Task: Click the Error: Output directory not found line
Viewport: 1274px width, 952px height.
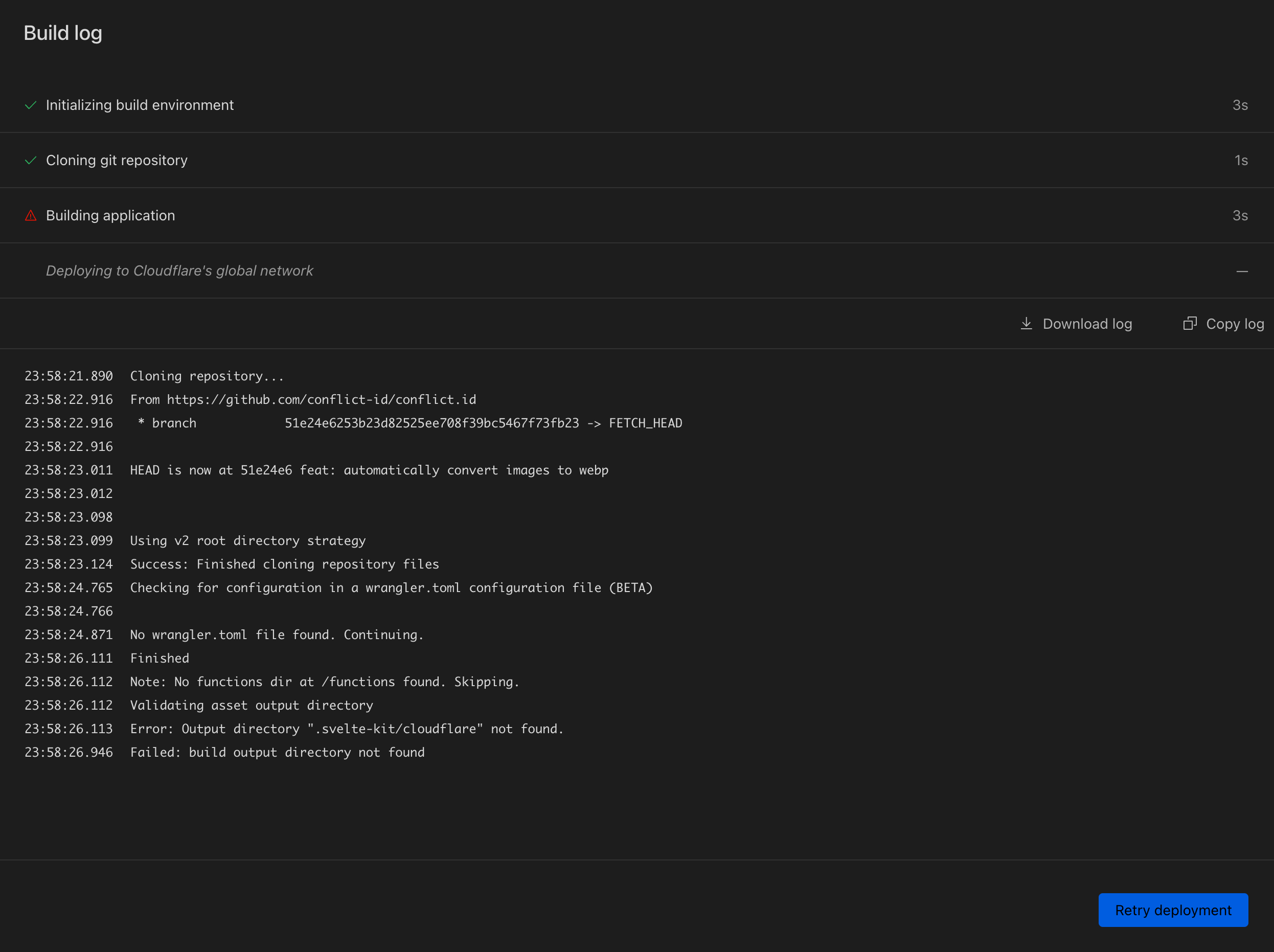Action: point(346,729)
